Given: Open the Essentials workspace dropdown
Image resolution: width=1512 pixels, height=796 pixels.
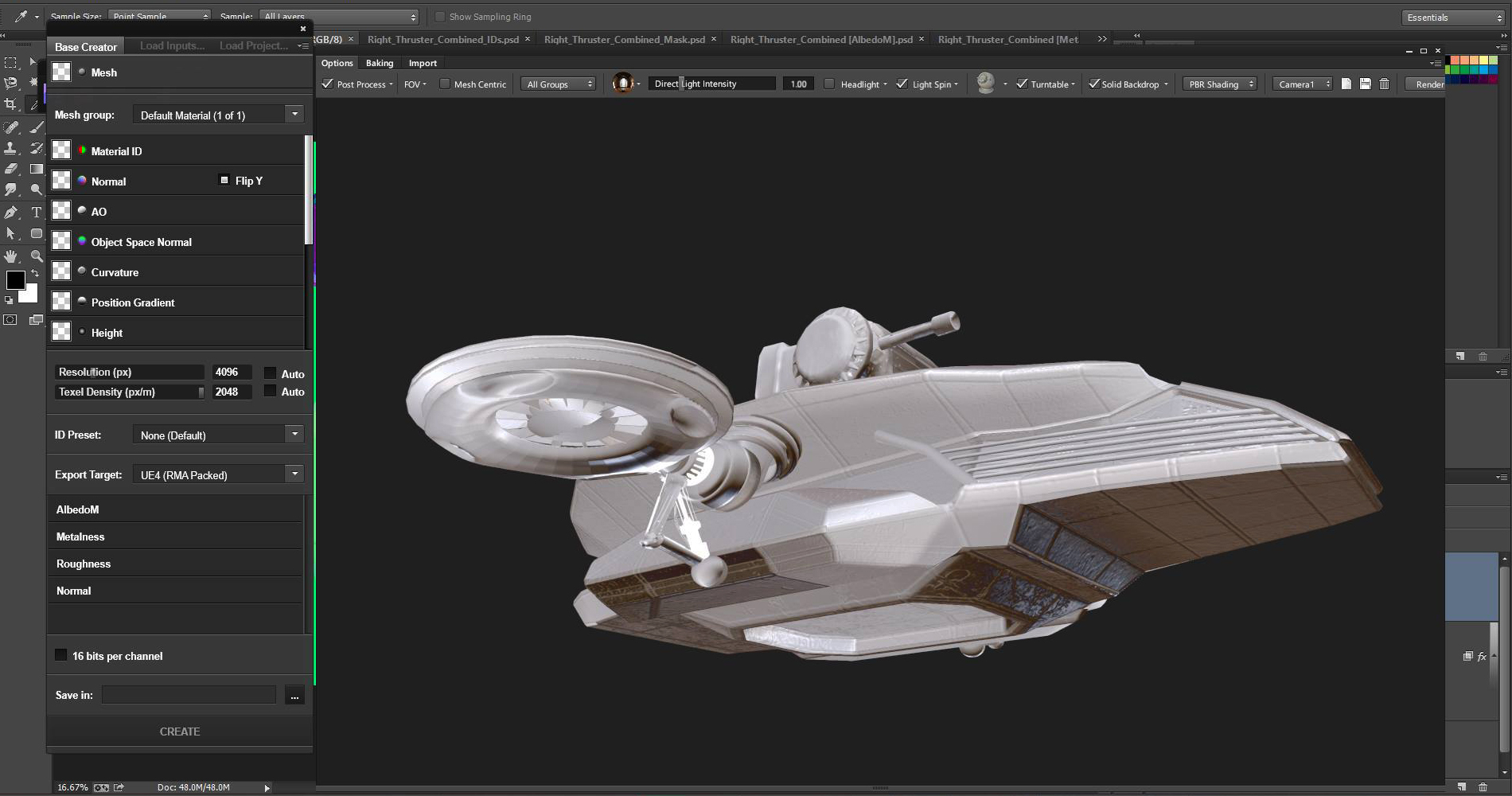Looking at the screenshot, I should (1453, 17).
